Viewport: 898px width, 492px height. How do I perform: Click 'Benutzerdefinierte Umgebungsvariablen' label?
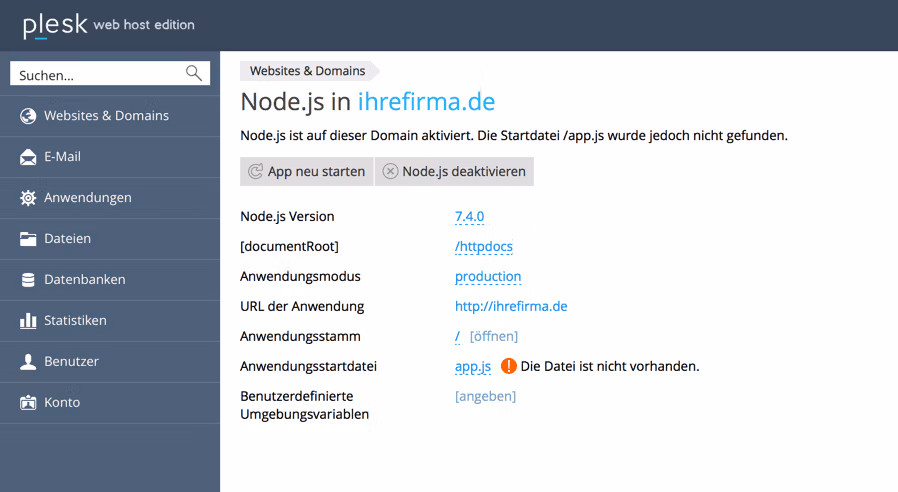click(x=304, y=405)
